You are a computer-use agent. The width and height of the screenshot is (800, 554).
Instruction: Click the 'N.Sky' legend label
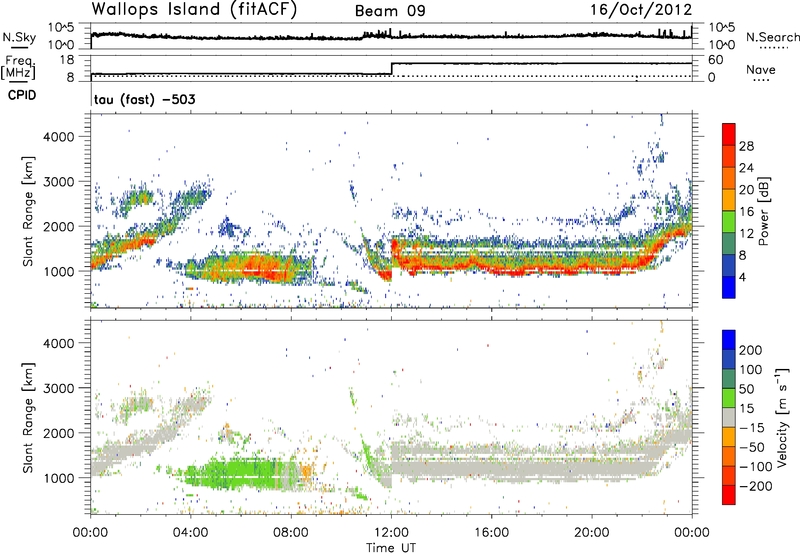[19, 37]
